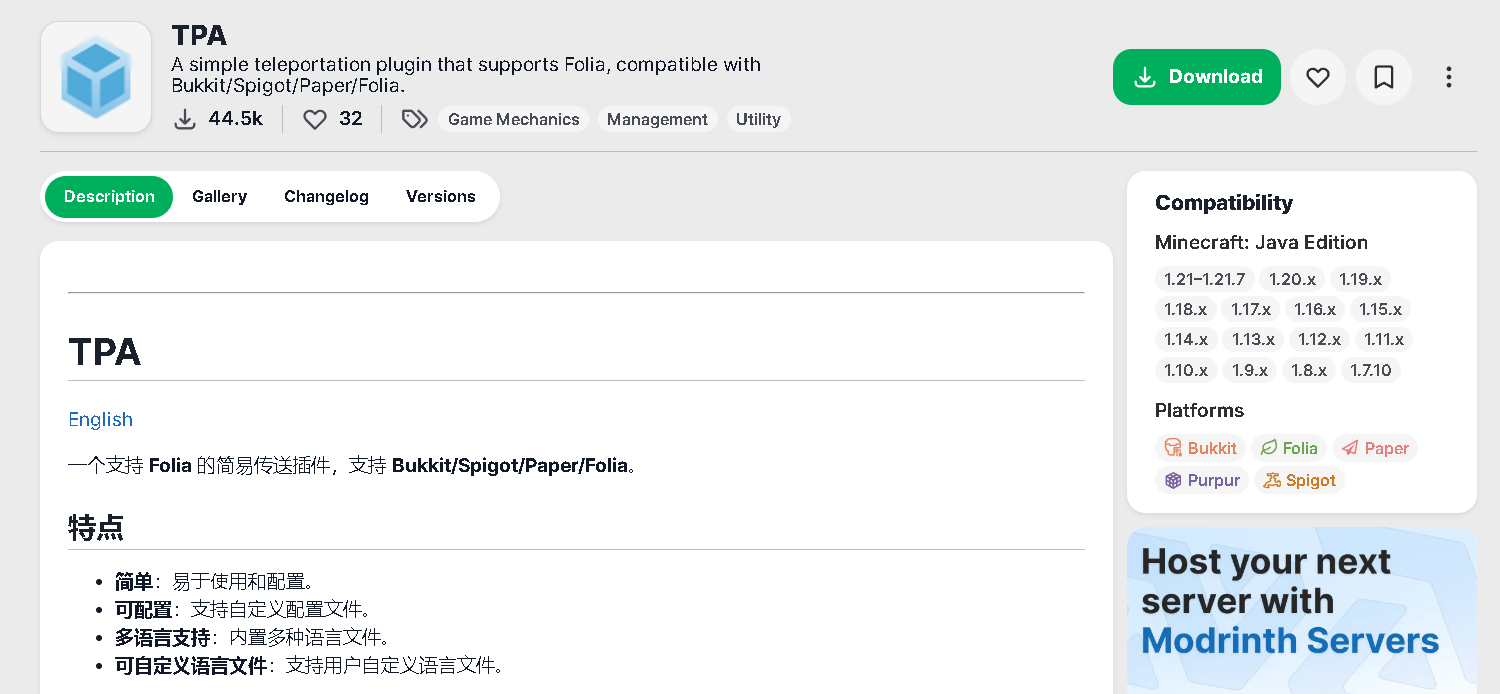Click the Bukkit platform icon tag
Viewport: 1500px width, 694px height.
click(1200, 448)
